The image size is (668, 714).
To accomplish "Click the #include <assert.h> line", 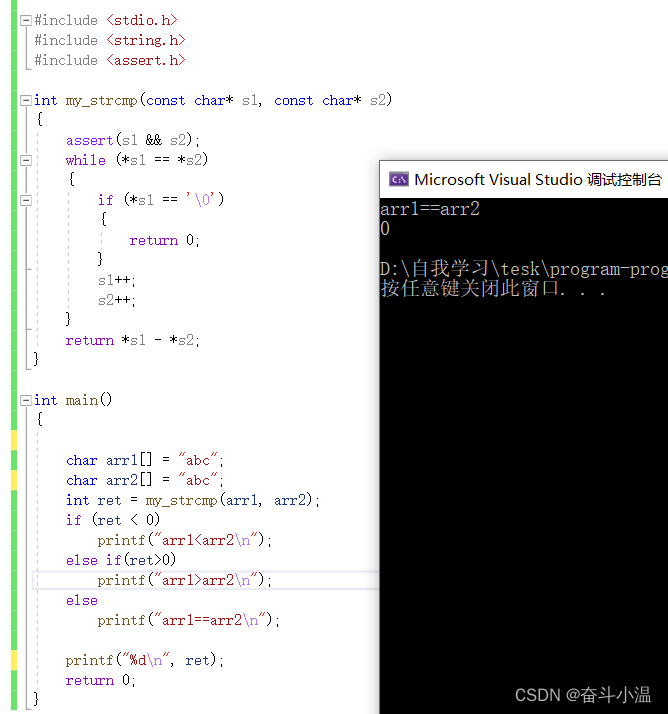I will (110, 61).
